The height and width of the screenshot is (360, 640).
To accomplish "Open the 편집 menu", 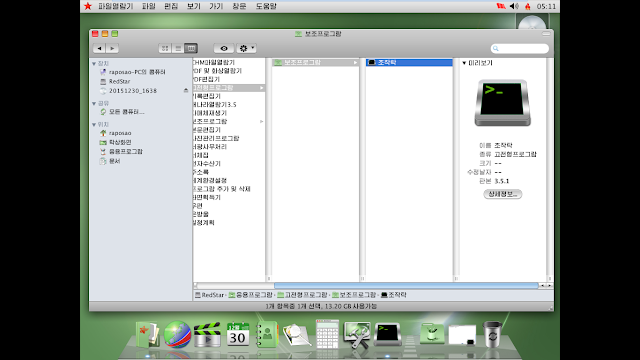I will click(x=171, y=6).
